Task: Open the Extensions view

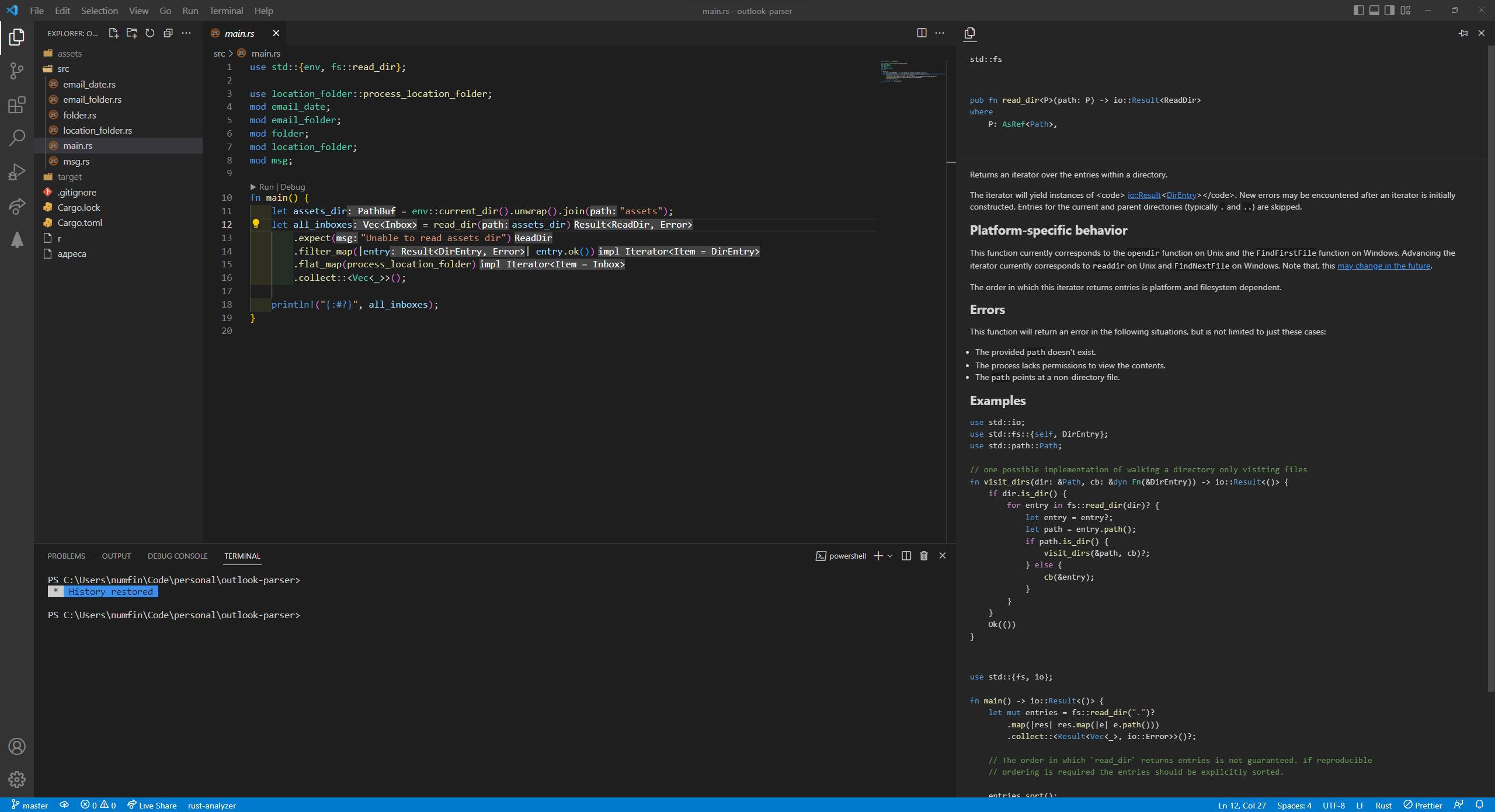Action: pos(16,105)
